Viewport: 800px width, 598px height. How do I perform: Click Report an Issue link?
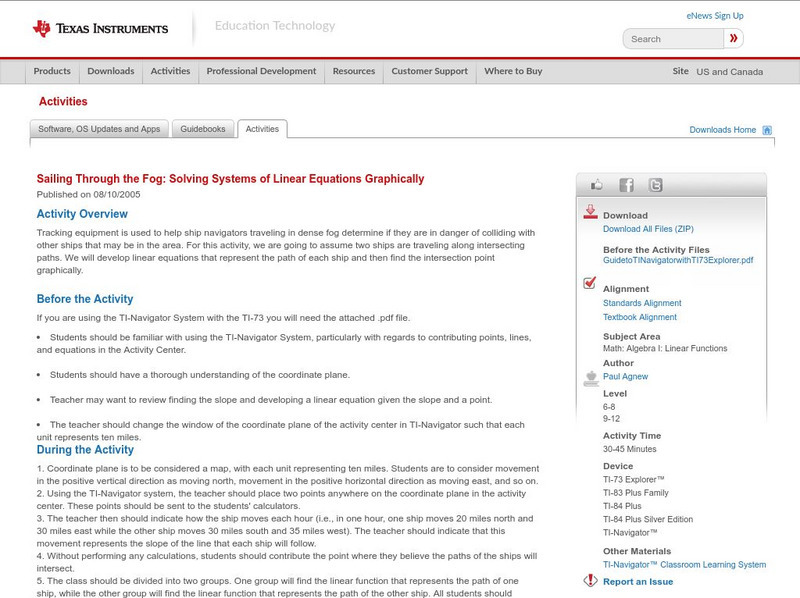pyautogui.click(x=638, y=582)
